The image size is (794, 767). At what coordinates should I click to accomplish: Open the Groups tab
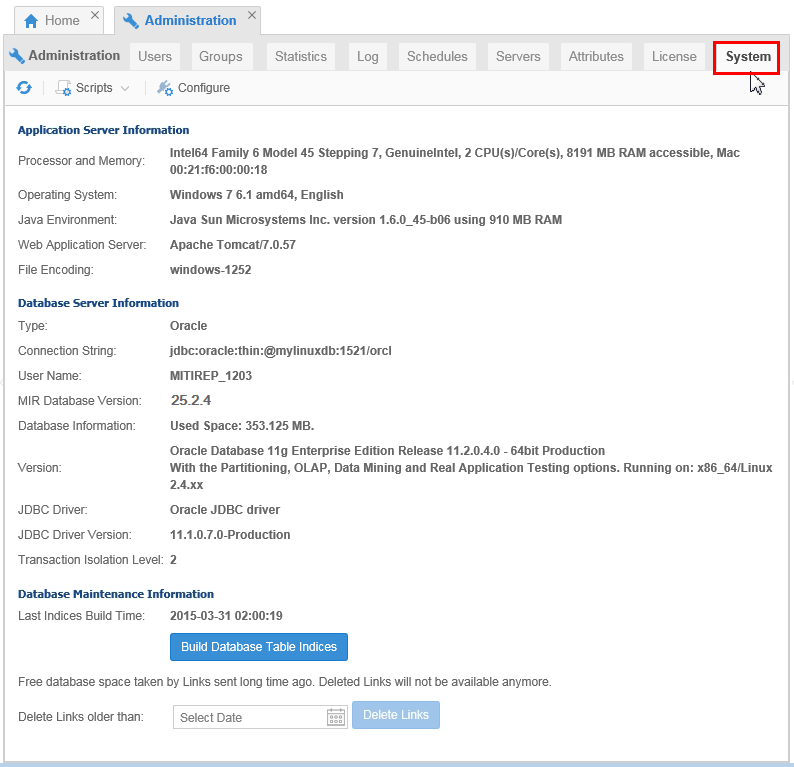pos(221,56)
